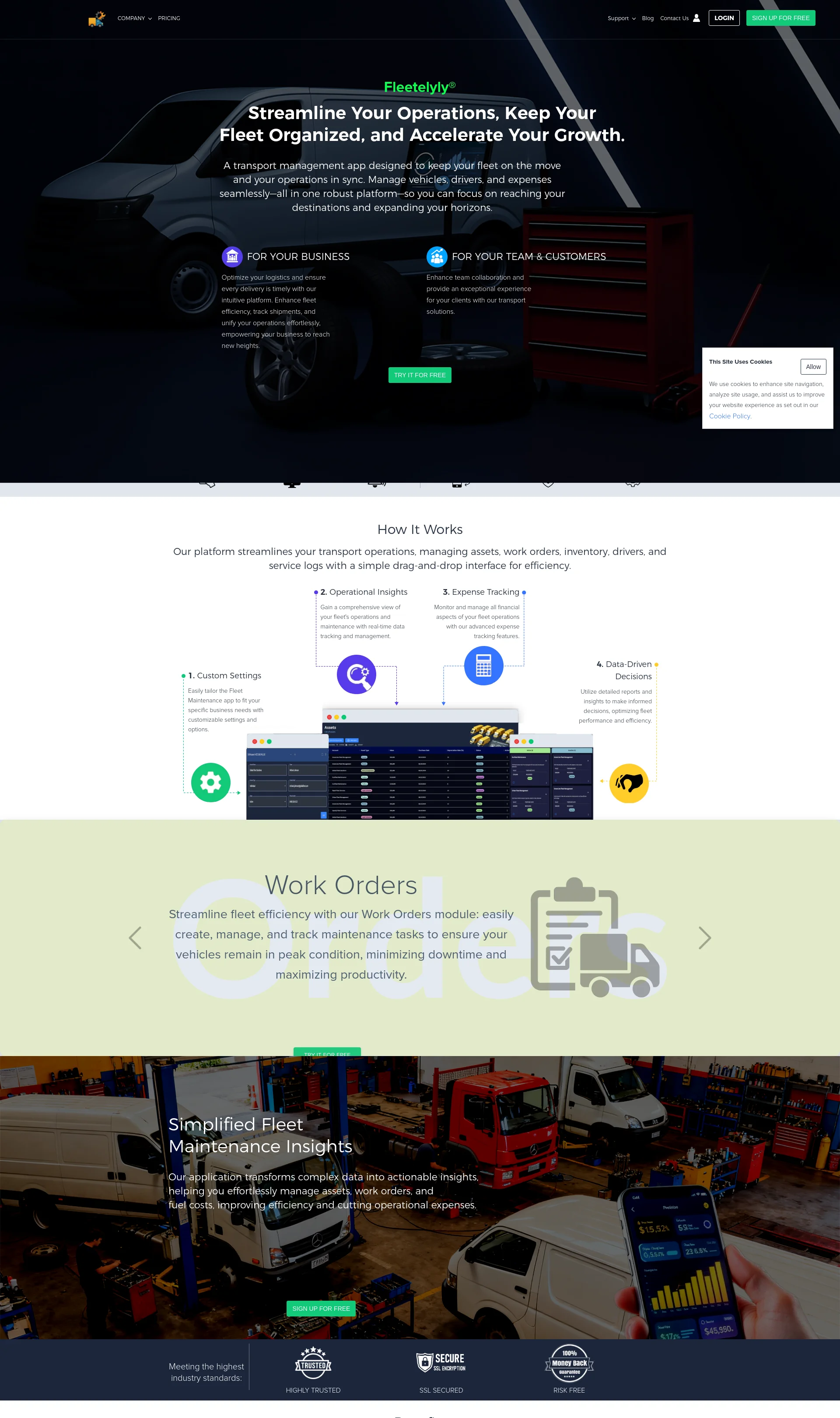
Task: Click 'Simplified Fleet Maintenance Insights' heading
Action: click(x=260, y=1135)
